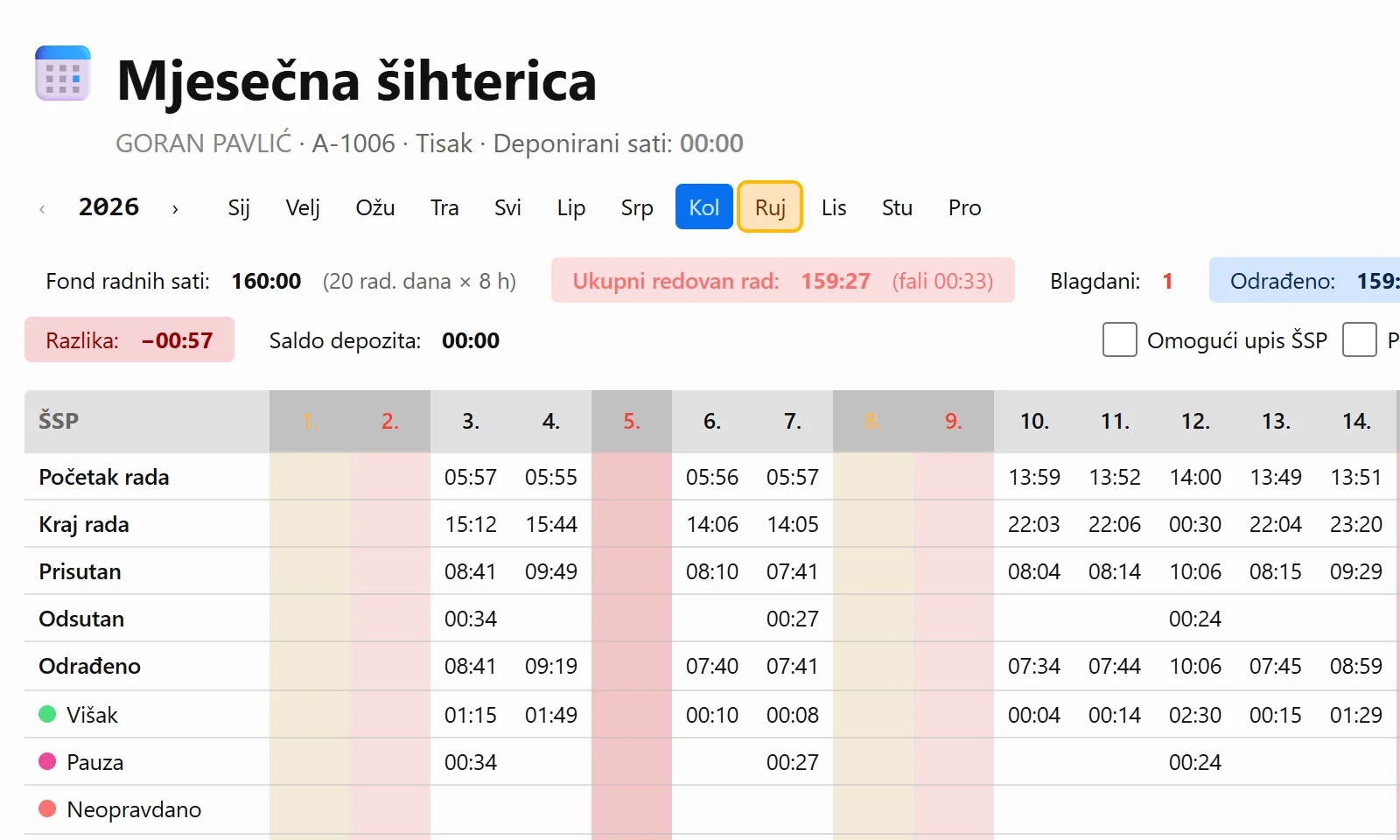Open the Ožu month tab
This screenshot has height=840, width=1400.
click(375, 207)
